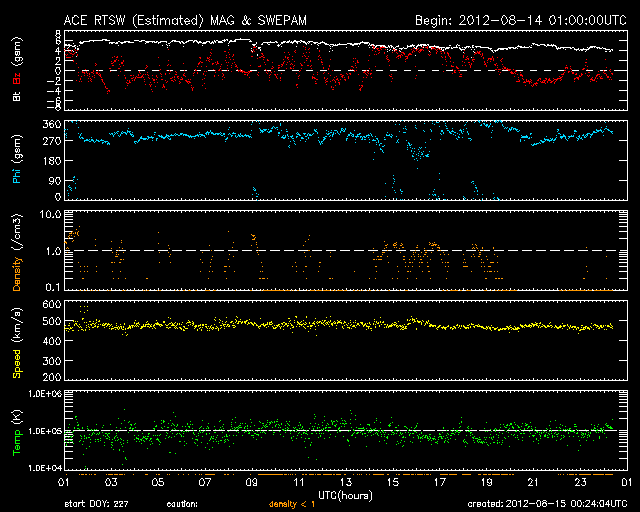The height and width of the screenshot is (512, 640).
Task: Select the Phi (gsm) axis label
Action: point(17,161)
